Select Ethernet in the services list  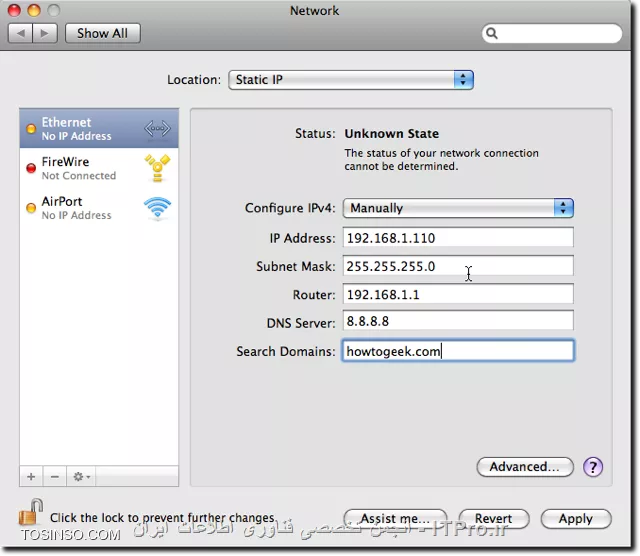click(99, 129)
